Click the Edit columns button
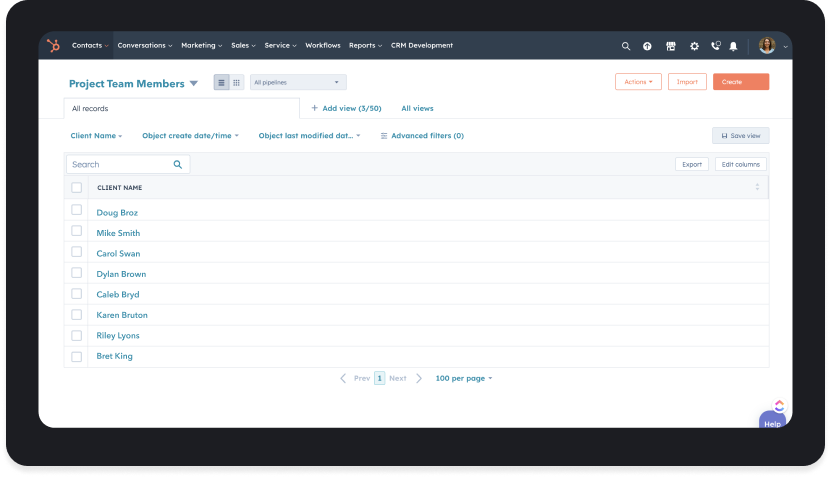Viewport: 831px width, 478px height. (x=740, y=164)
